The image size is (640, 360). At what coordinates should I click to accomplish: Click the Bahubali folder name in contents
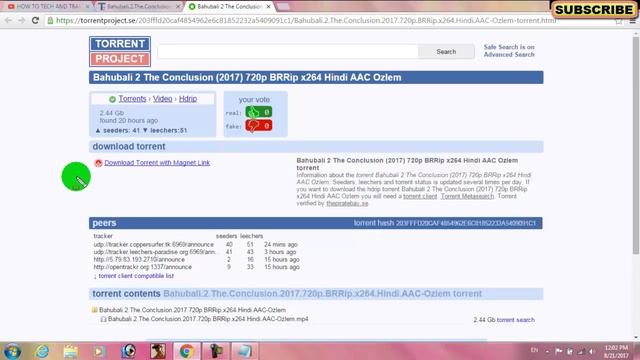[192, 310]
